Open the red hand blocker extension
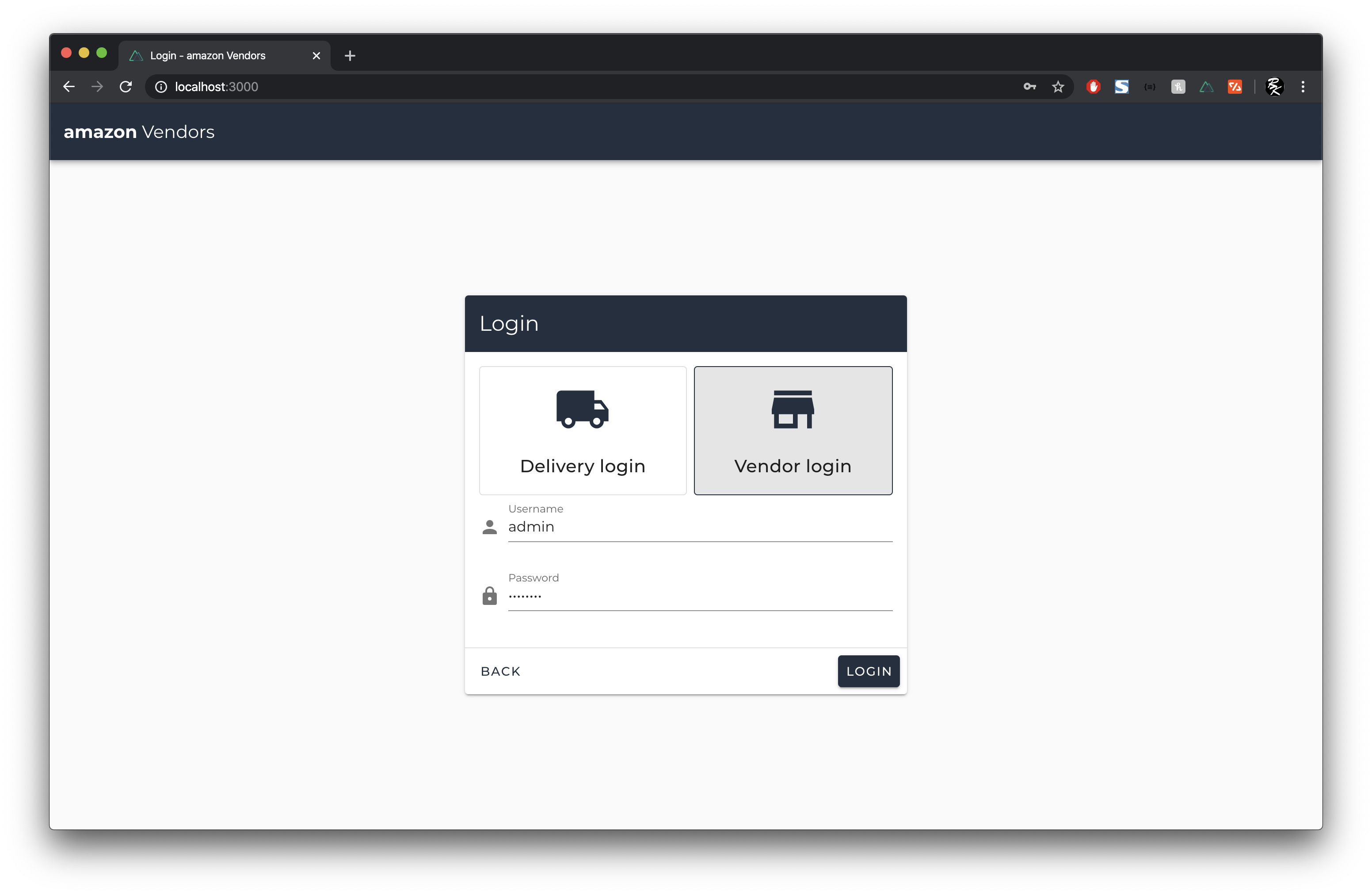The image size is (1372, 895). (1093, 87)
